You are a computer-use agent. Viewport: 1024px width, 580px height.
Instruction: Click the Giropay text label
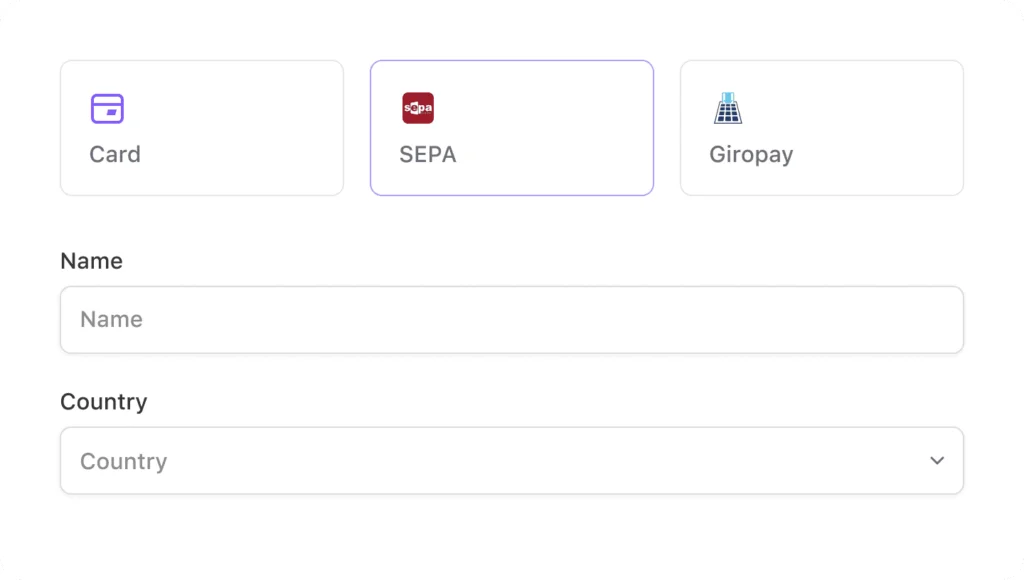(x=751, y=155)
